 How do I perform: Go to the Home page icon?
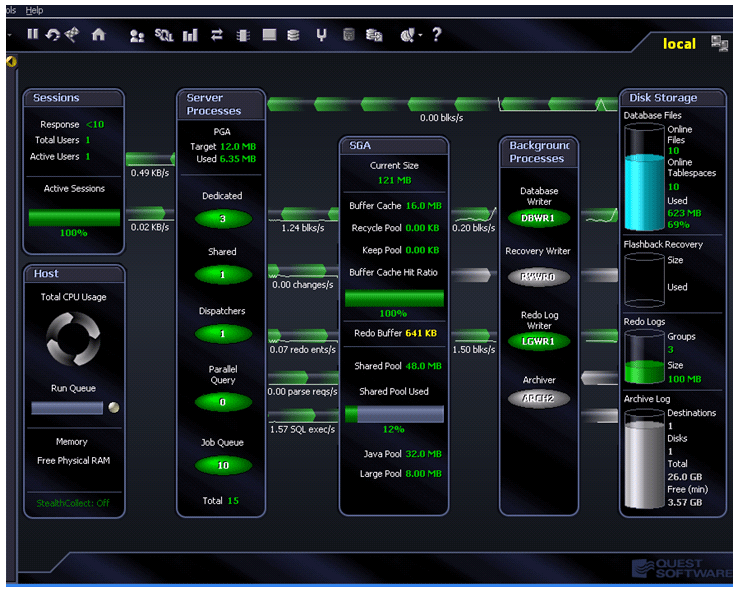coord(98,35)
